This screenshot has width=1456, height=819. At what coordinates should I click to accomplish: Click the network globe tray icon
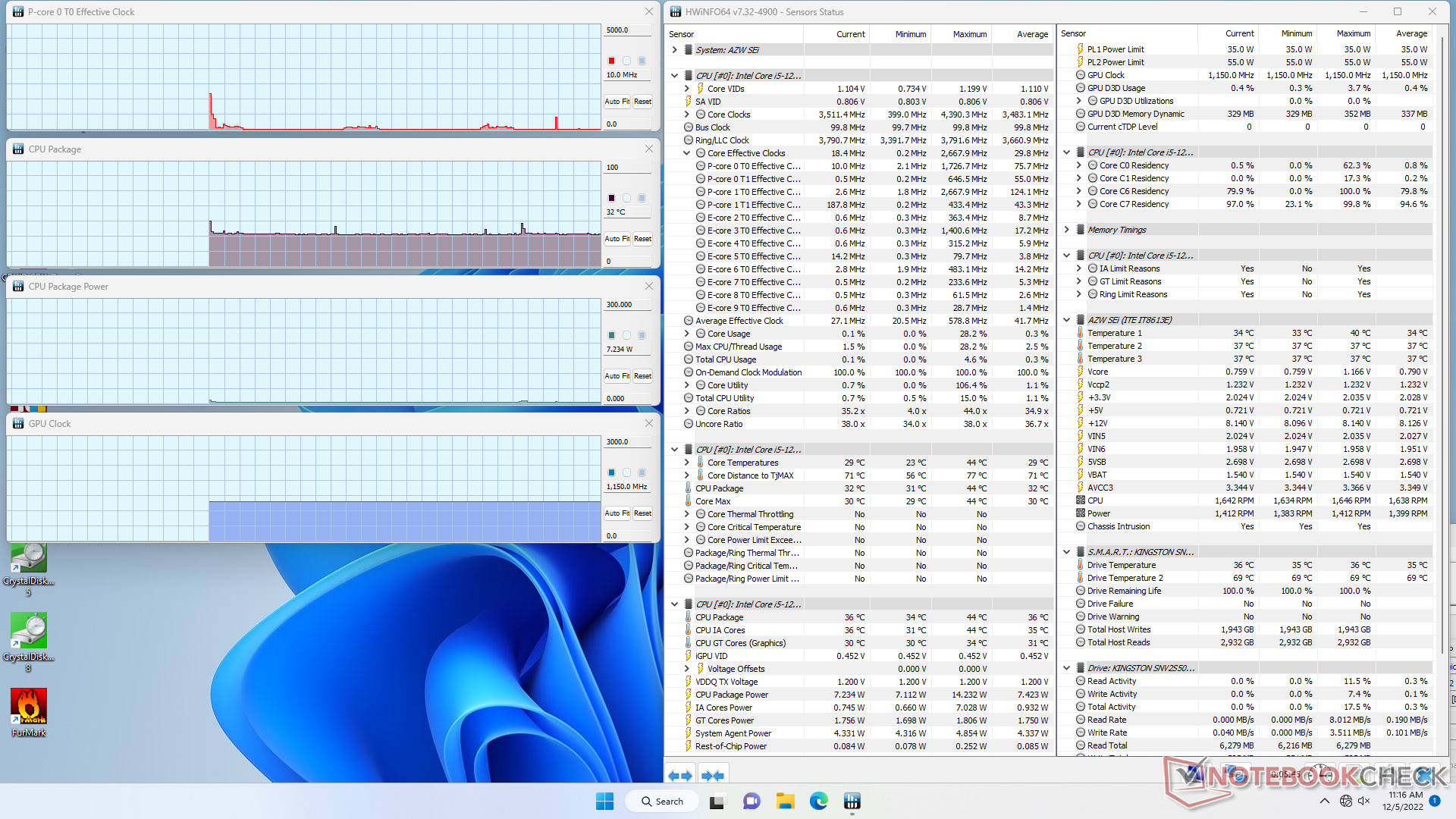click(1345, 801)
